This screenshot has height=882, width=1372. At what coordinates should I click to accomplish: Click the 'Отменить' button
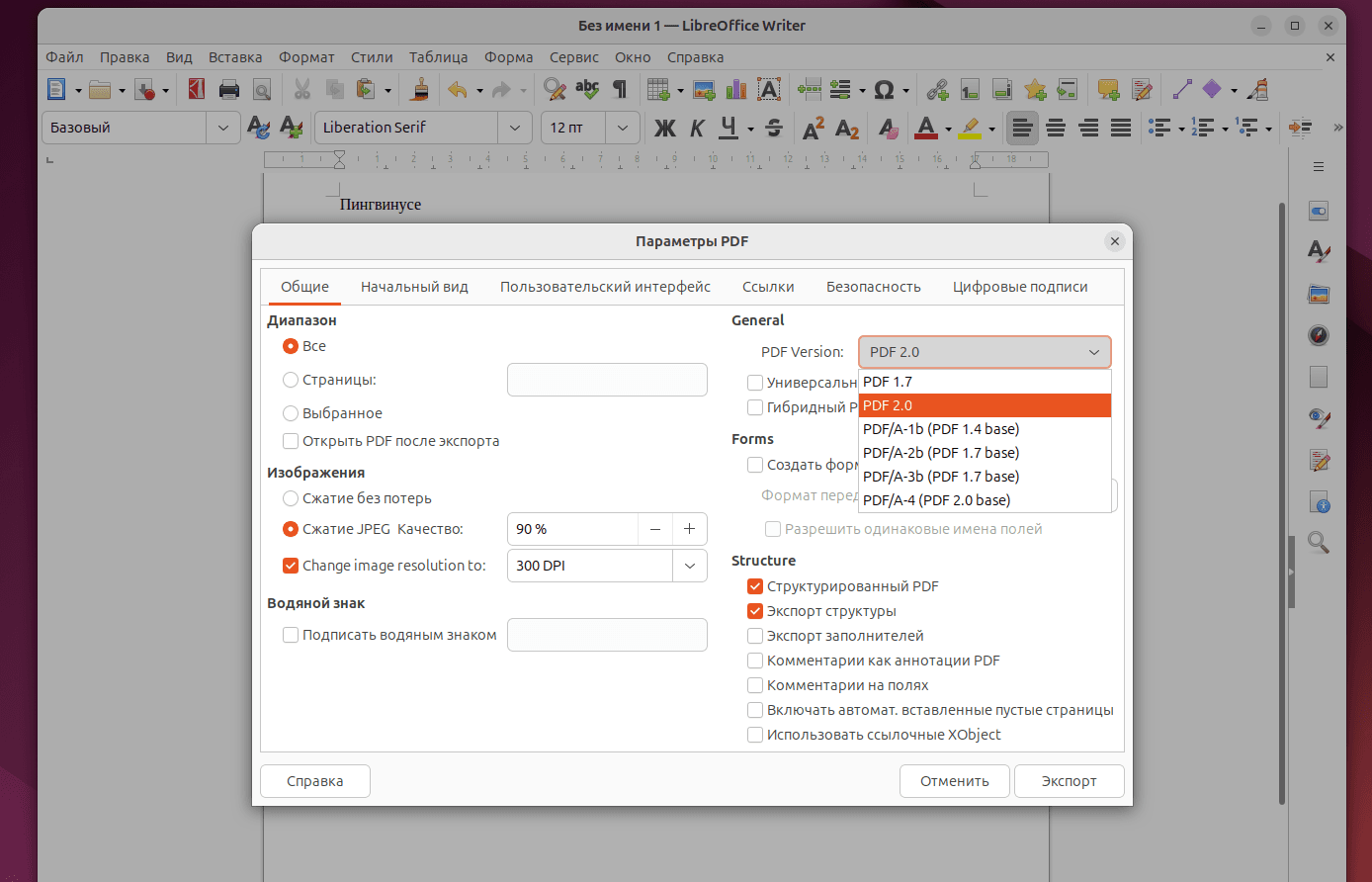coord(954,781)
